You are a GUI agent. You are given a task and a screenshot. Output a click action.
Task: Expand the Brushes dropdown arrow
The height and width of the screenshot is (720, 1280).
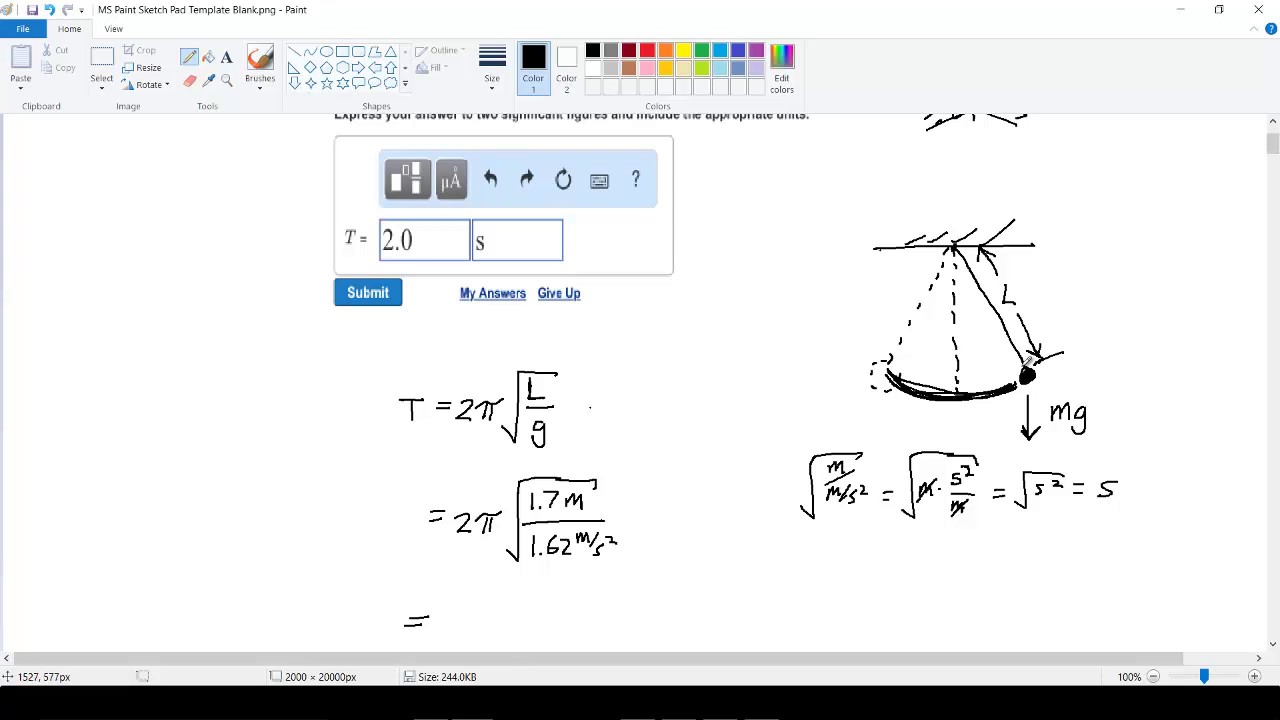point(260,88)
